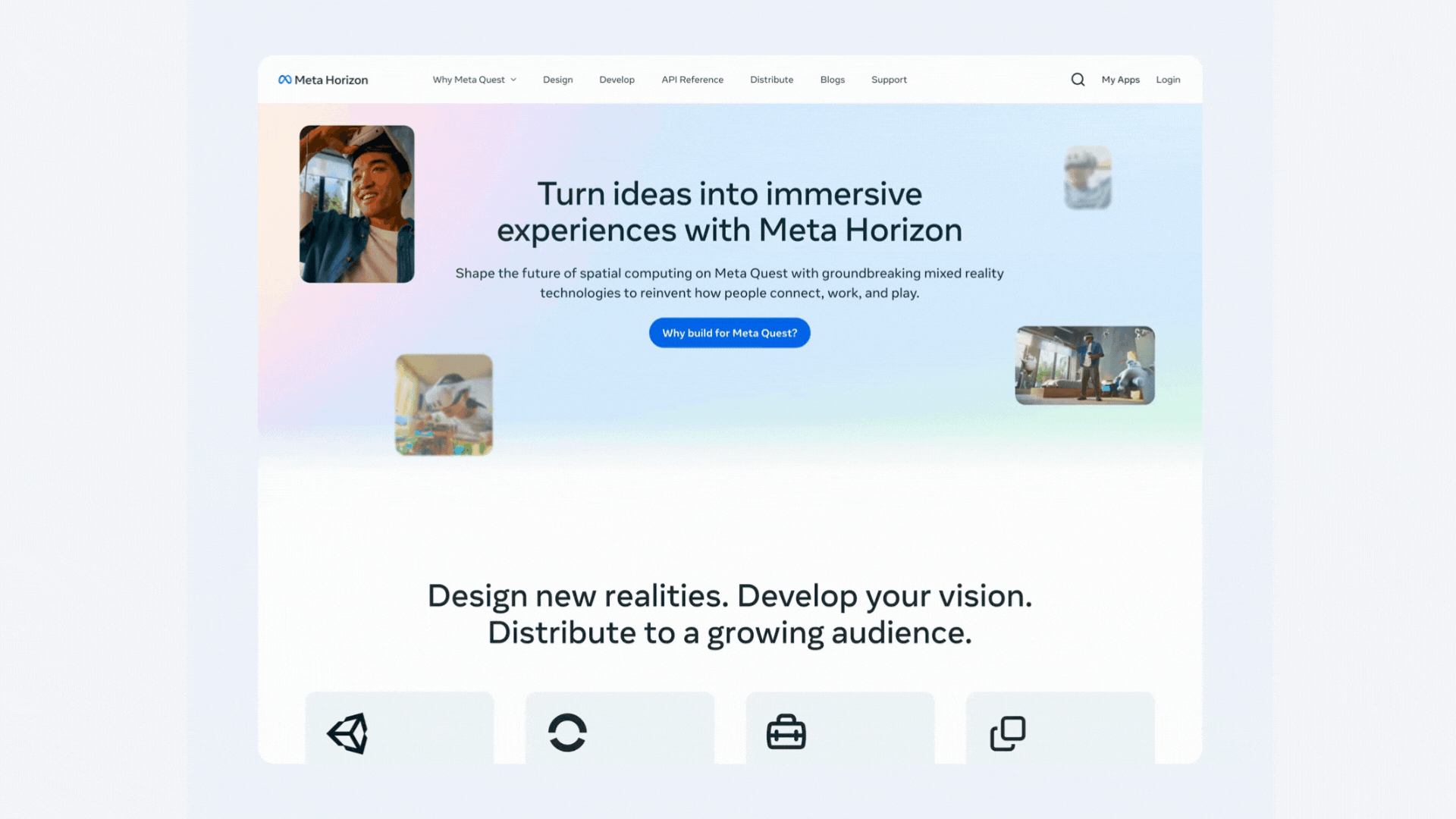Click the Login link
This screenshot has width=1456, height=819.
click(1168, 80)
